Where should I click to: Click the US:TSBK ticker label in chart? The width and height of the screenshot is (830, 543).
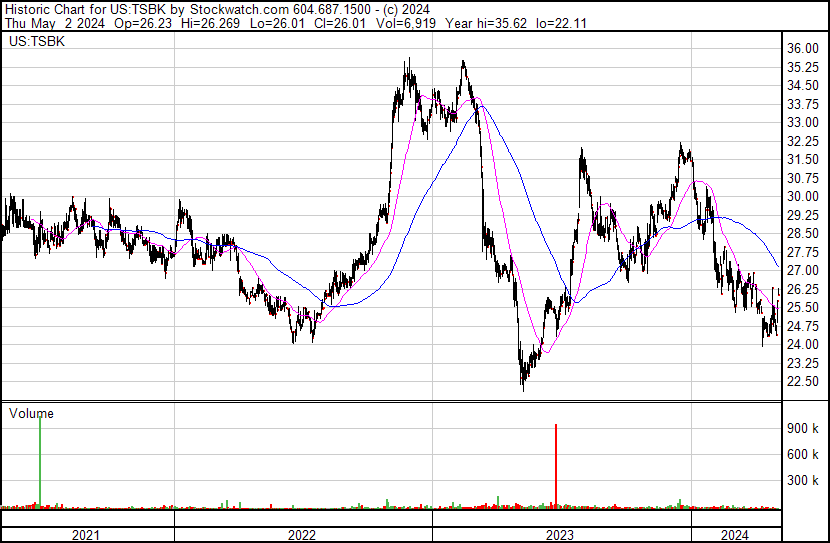[x=34, y=42]
